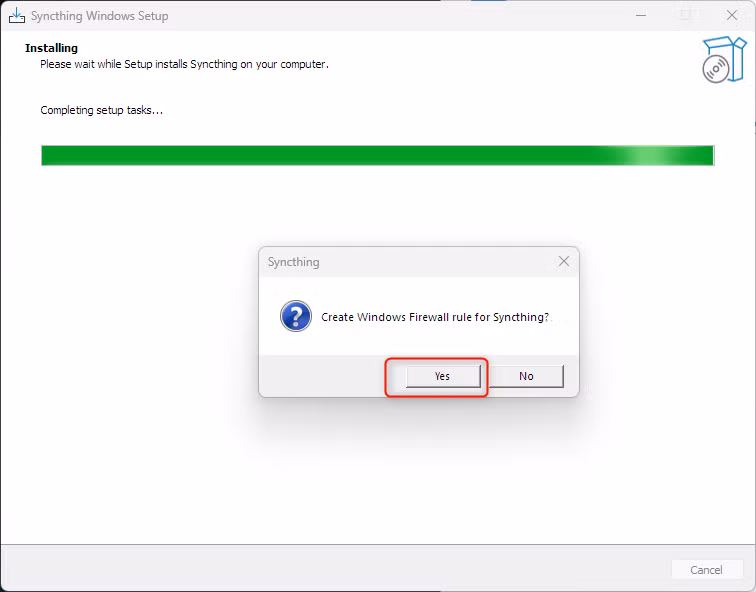Click the software box and disc icon

pos(724,60)
